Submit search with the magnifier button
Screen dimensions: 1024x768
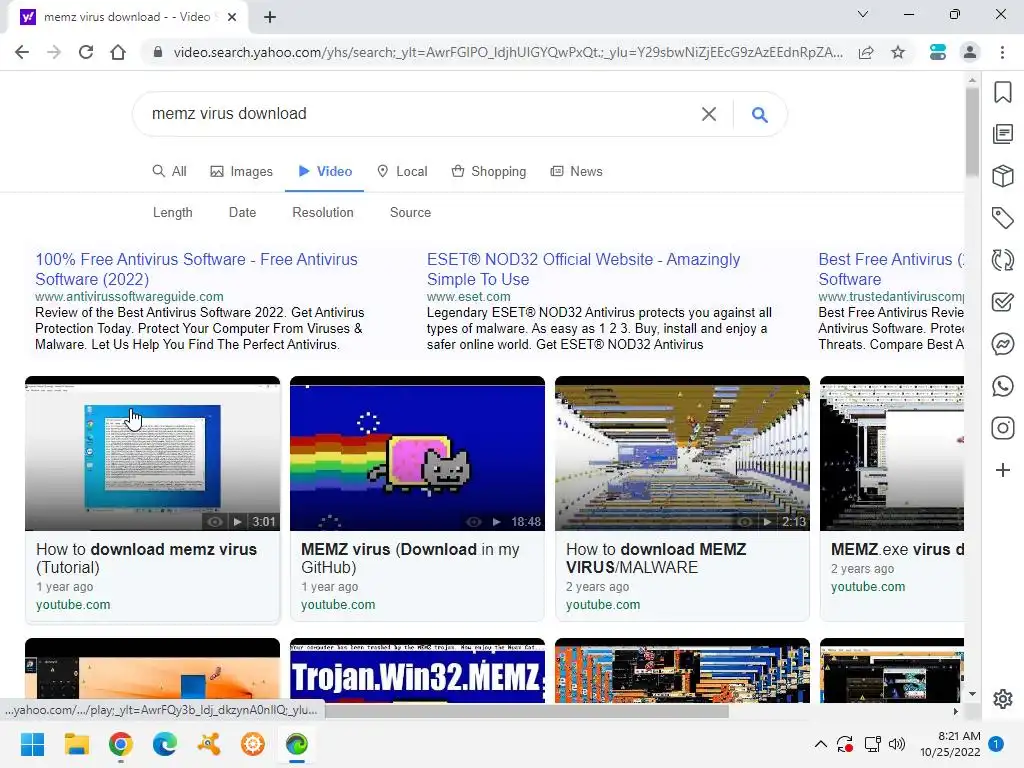click(x=759, y=114)
